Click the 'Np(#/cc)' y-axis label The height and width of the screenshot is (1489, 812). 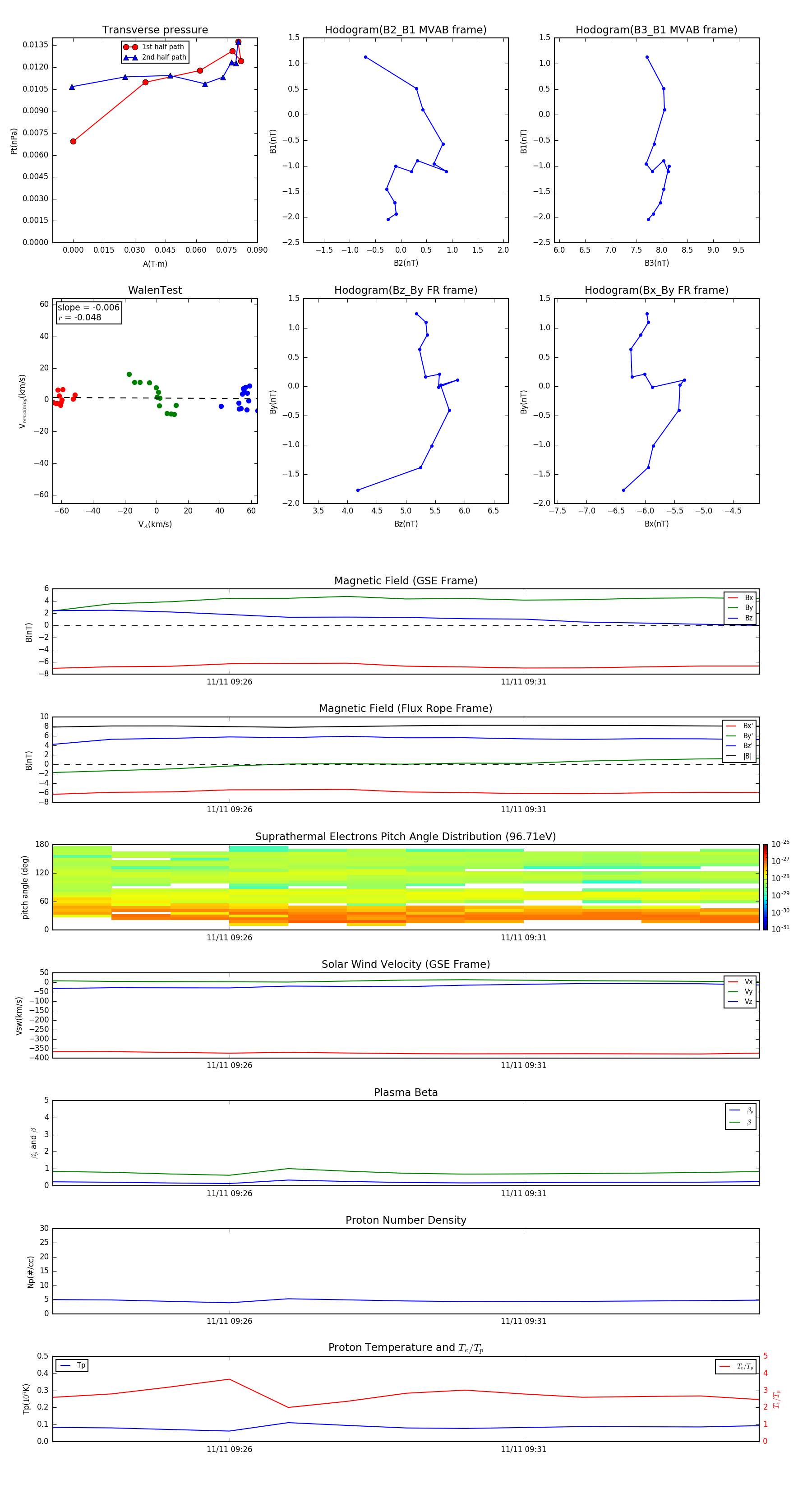pyautogui.click(x=31, y=1272)
